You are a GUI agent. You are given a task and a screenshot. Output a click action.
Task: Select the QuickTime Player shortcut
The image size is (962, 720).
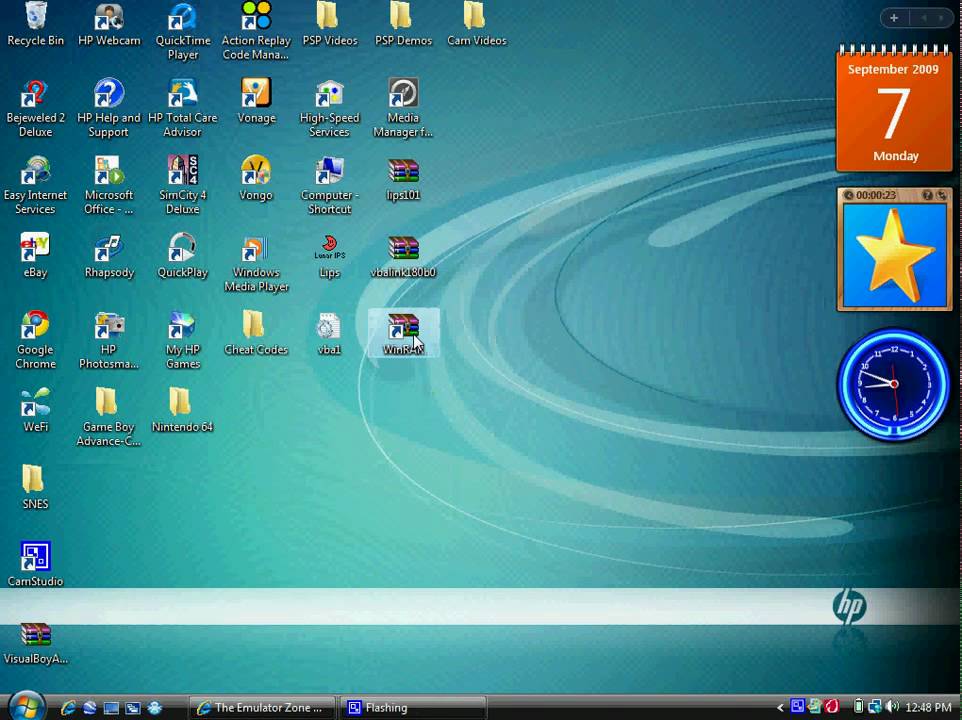(183, 31)
